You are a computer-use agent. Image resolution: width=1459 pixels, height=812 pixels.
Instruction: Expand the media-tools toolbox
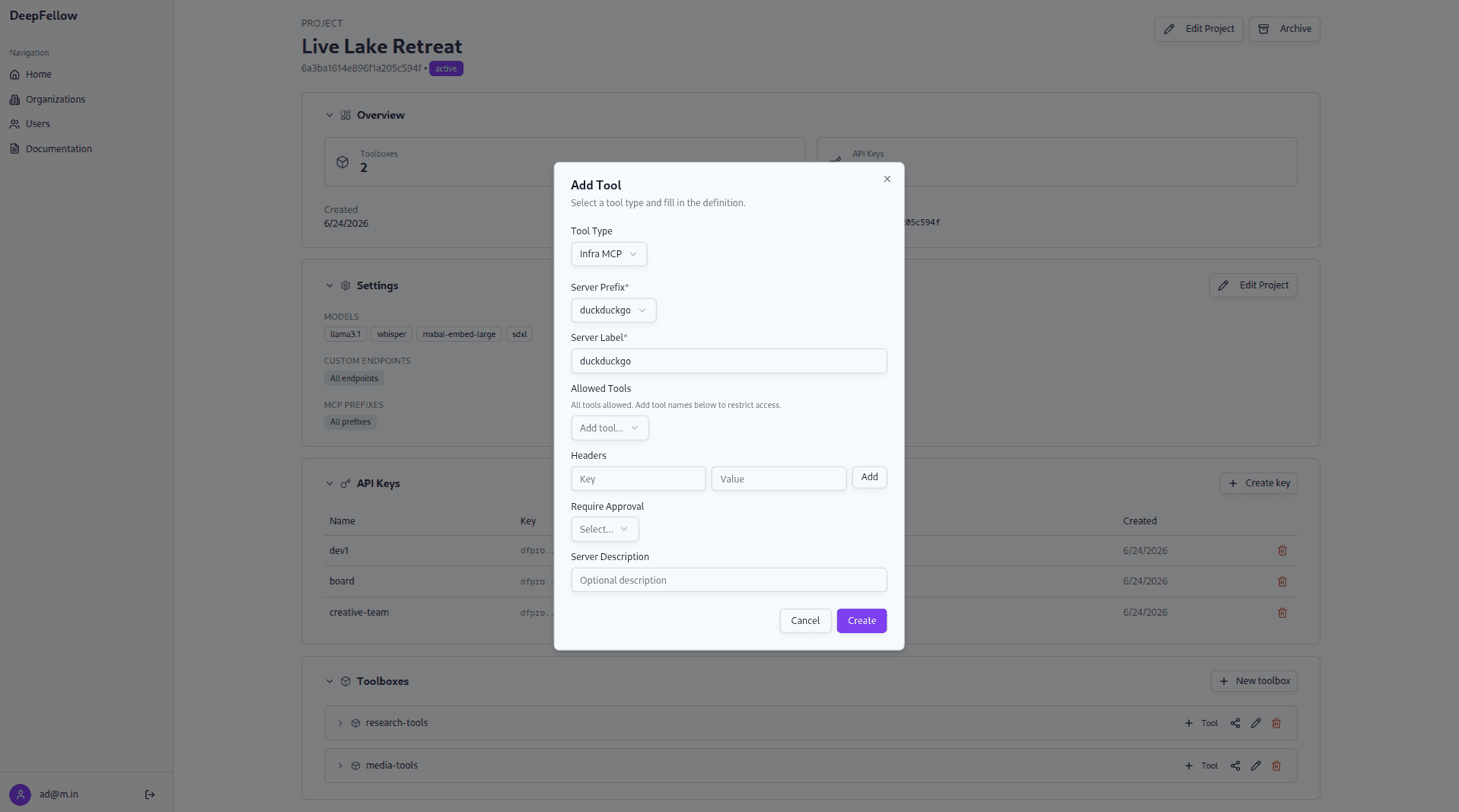click(x=340, y=766)
